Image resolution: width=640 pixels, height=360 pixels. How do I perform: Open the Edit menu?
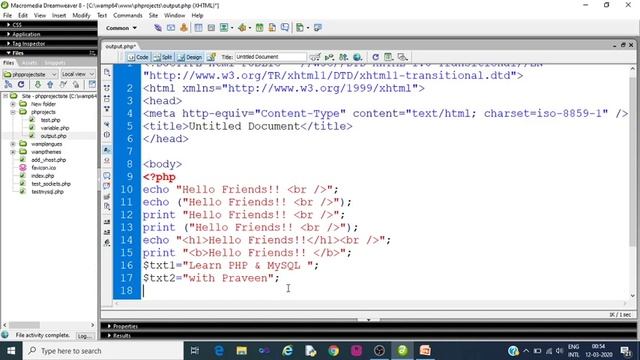point(23,16)
